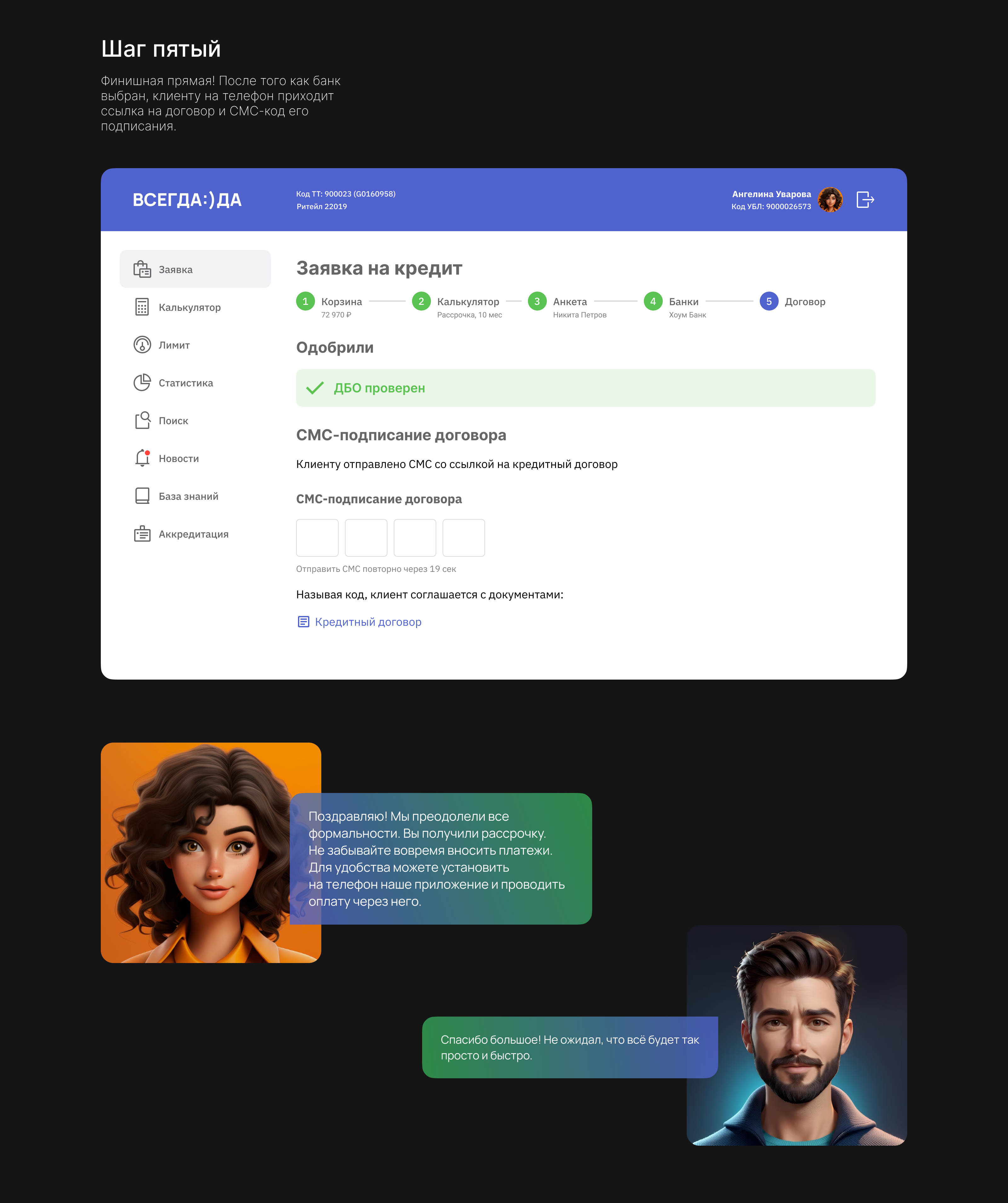Click the logout icon in header
The image size is (1008, 1203).
(865, 199)
